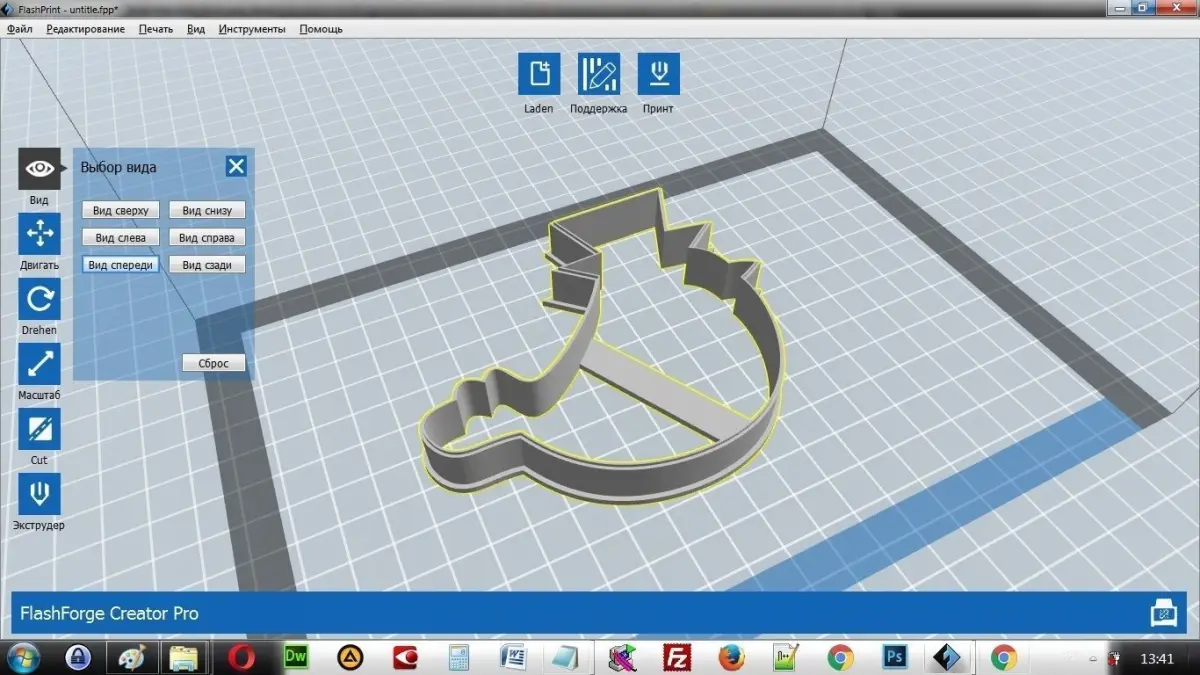
Task: Open the Файл menu
Action: pyautogui.click(x=20, y=29)
